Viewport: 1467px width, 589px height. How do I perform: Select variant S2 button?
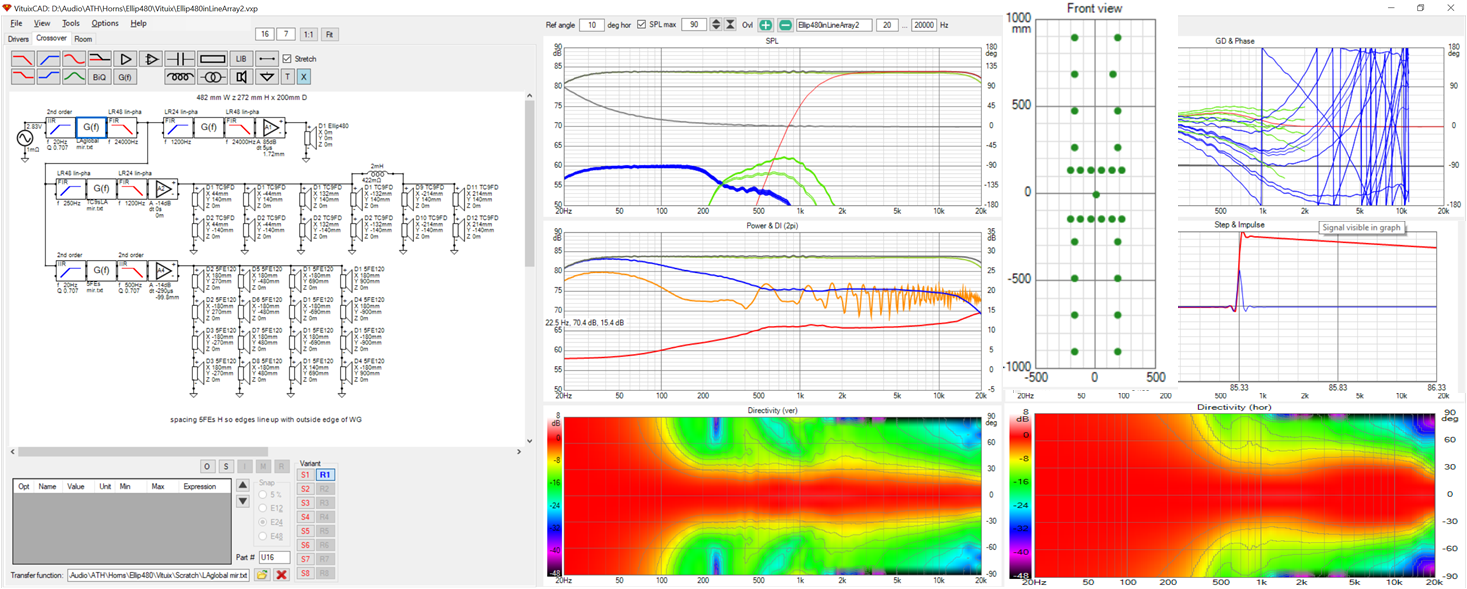305,489
